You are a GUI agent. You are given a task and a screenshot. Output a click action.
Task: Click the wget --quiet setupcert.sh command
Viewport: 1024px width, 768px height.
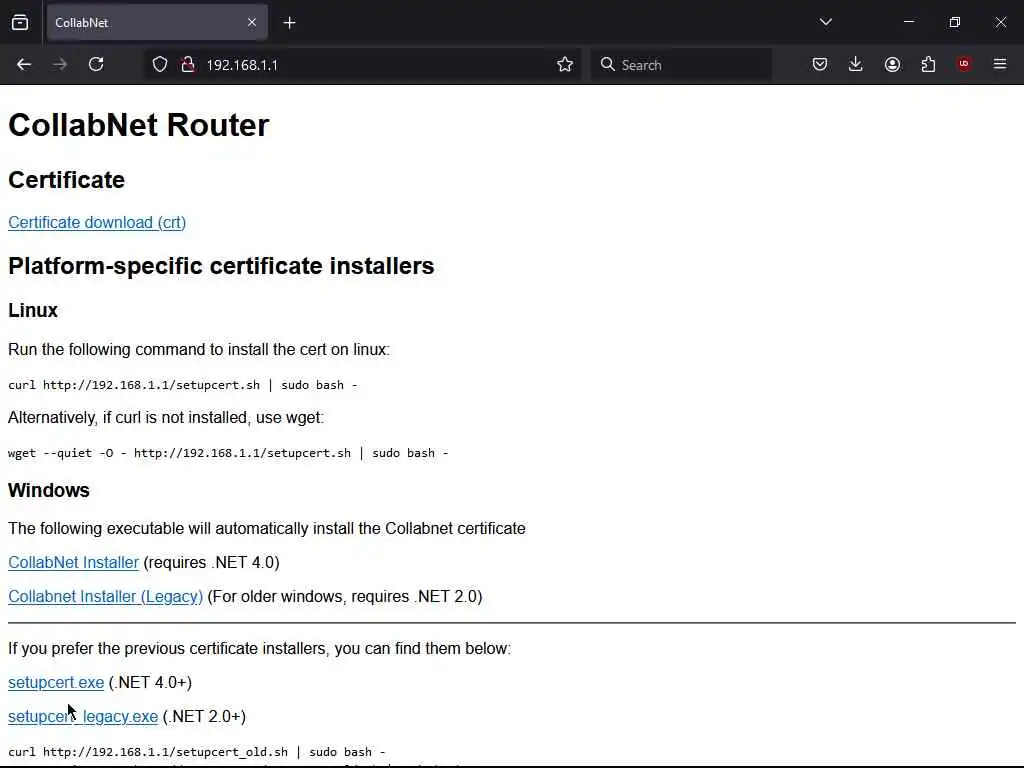[228, 453]
